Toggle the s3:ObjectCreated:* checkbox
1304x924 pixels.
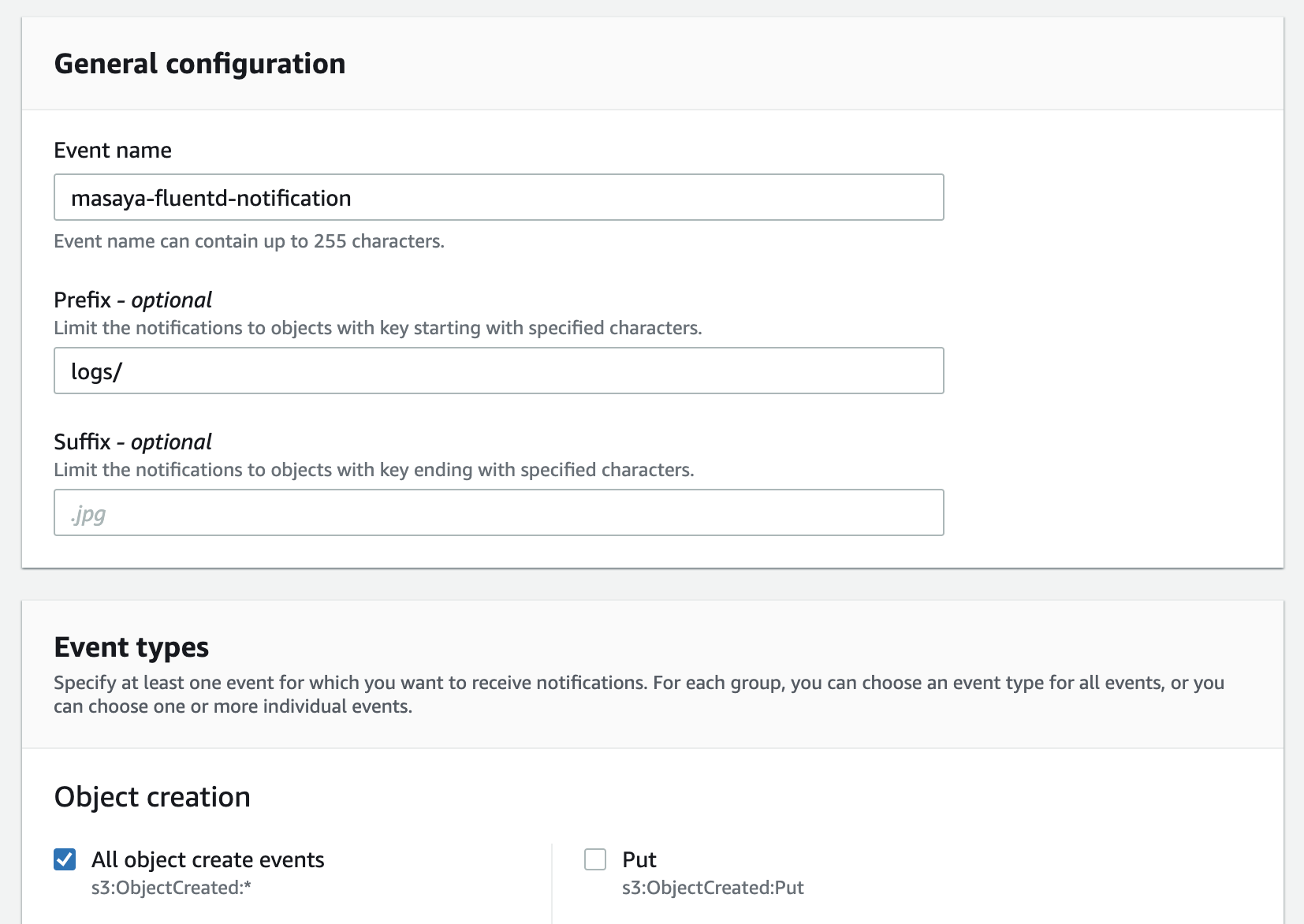click(65, 859)
